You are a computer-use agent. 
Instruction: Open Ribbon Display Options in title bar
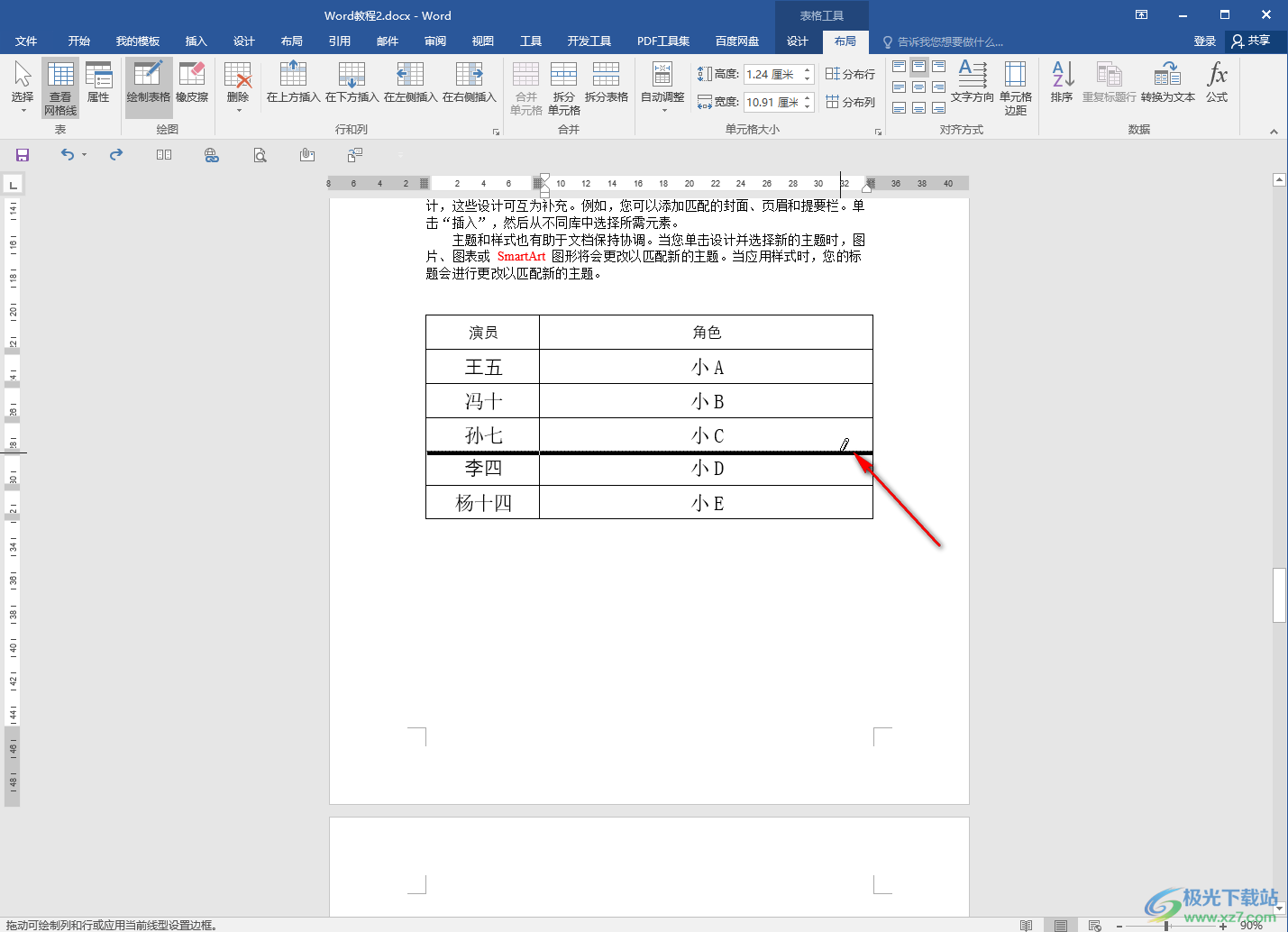tap(1141, 14)
